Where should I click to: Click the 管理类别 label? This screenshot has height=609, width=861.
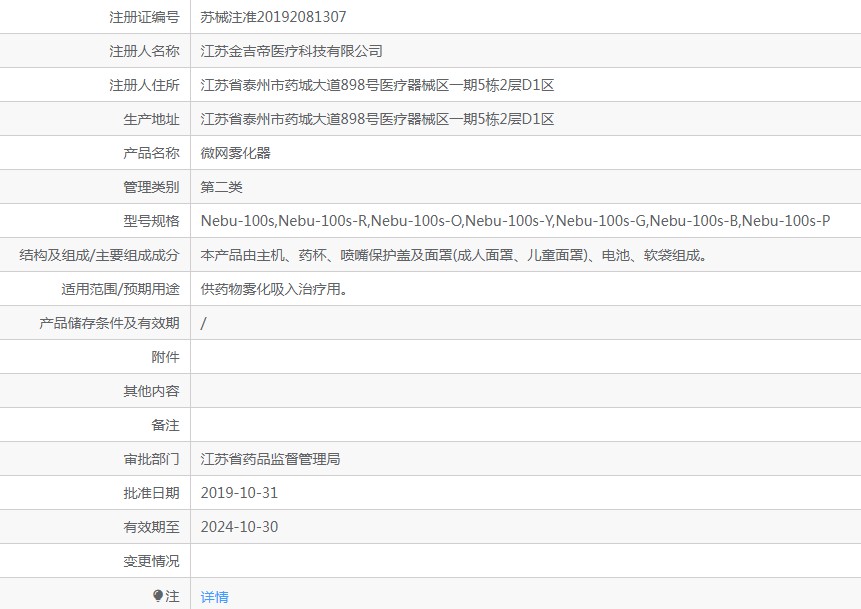tap(152, 187)
